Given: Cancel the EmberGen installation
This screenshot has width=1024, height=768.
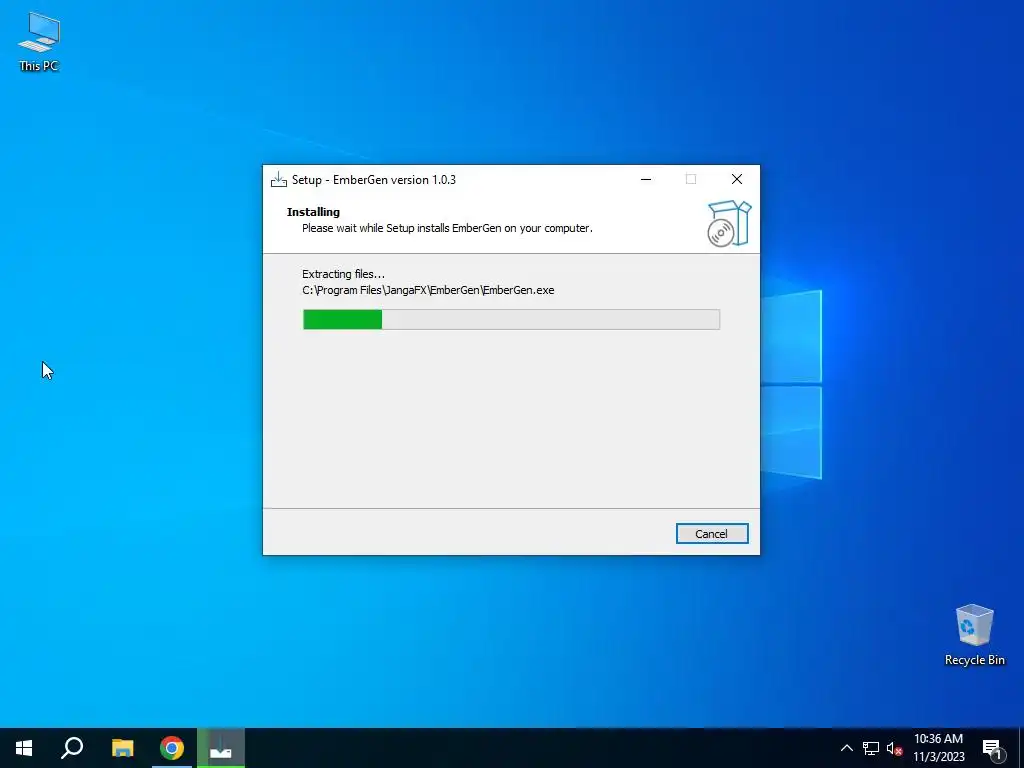Looking at the screenshot, I should pyautogui.click(x=712, y=534).
